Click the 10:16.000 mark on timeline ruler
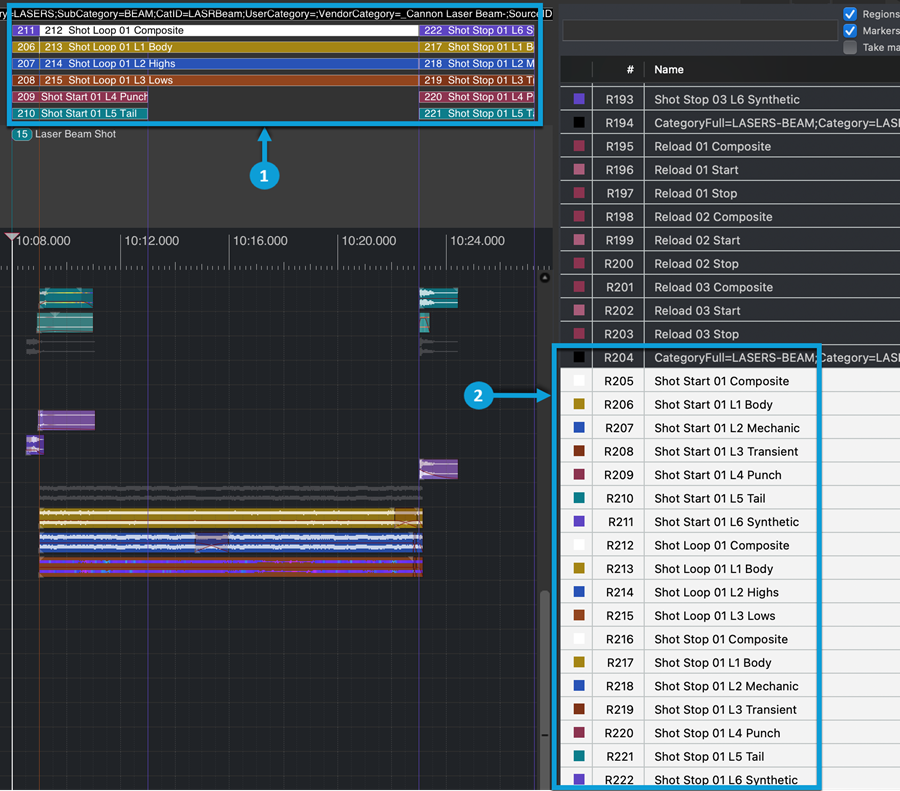Image resolution: width=900 pixels, height=791 pixels. (x=260, y=241)
